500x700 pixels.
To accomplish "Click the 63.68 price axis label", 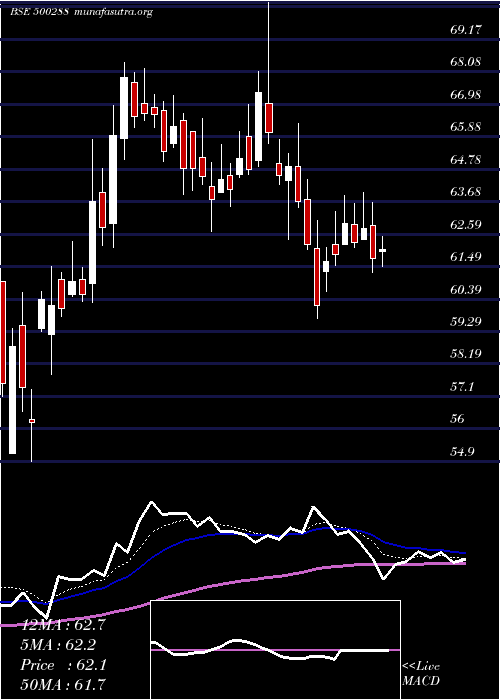I will [x=466, y=192].
